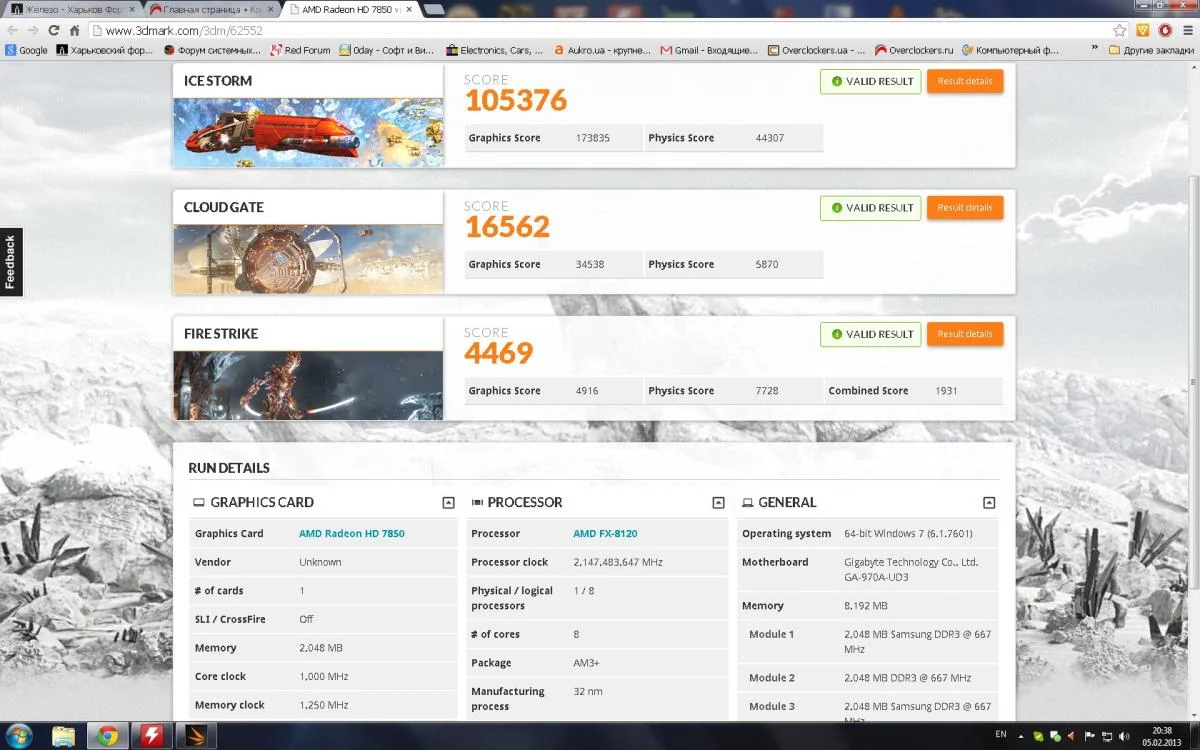Screen dimensions: 1200x750
Task: Click the Ice Storm spaceship thumbnail
Action: [308, 132]
